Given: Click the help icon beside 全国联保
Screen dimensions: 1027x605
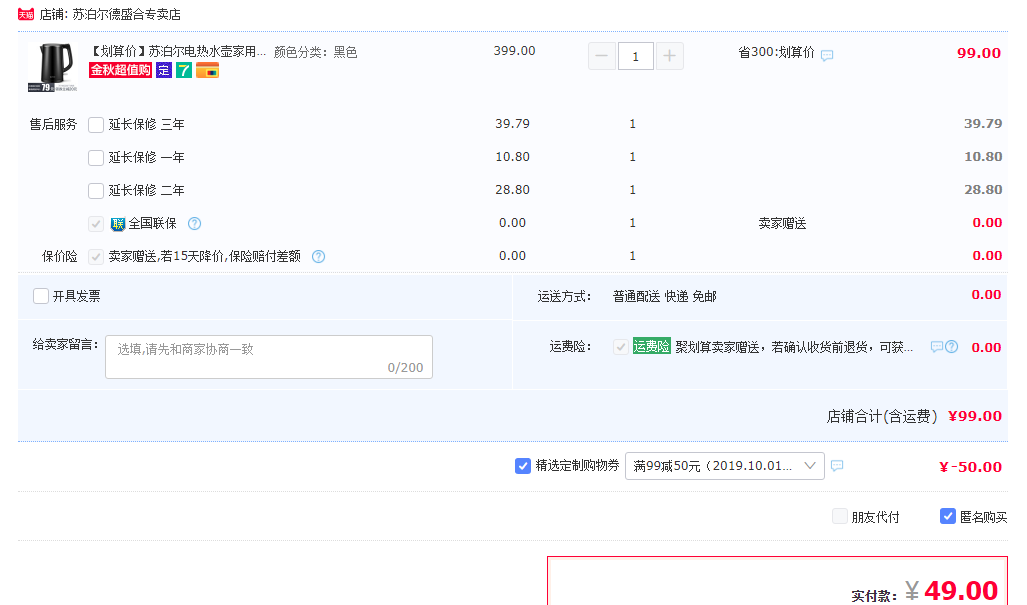Looking at the screenshot, I should [x=195, y=224].
